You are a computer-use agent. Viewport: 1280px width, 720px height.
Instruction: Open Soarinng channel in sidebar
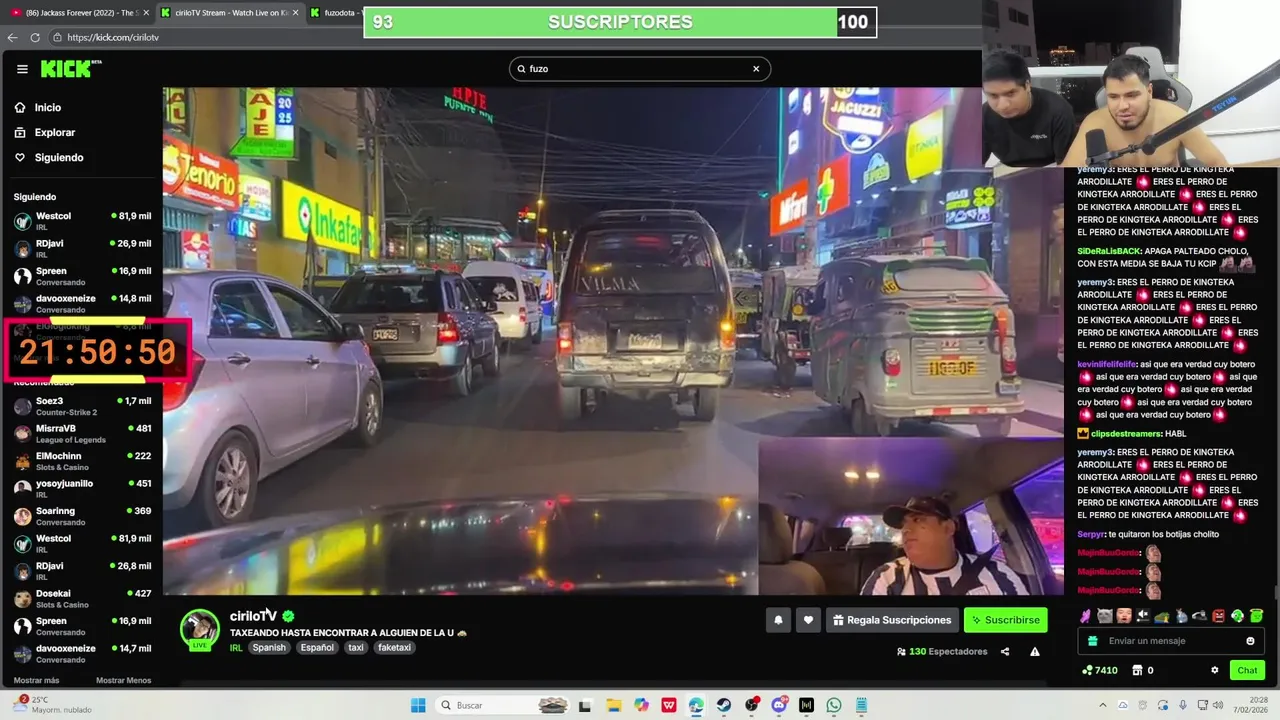click(82, 516)
